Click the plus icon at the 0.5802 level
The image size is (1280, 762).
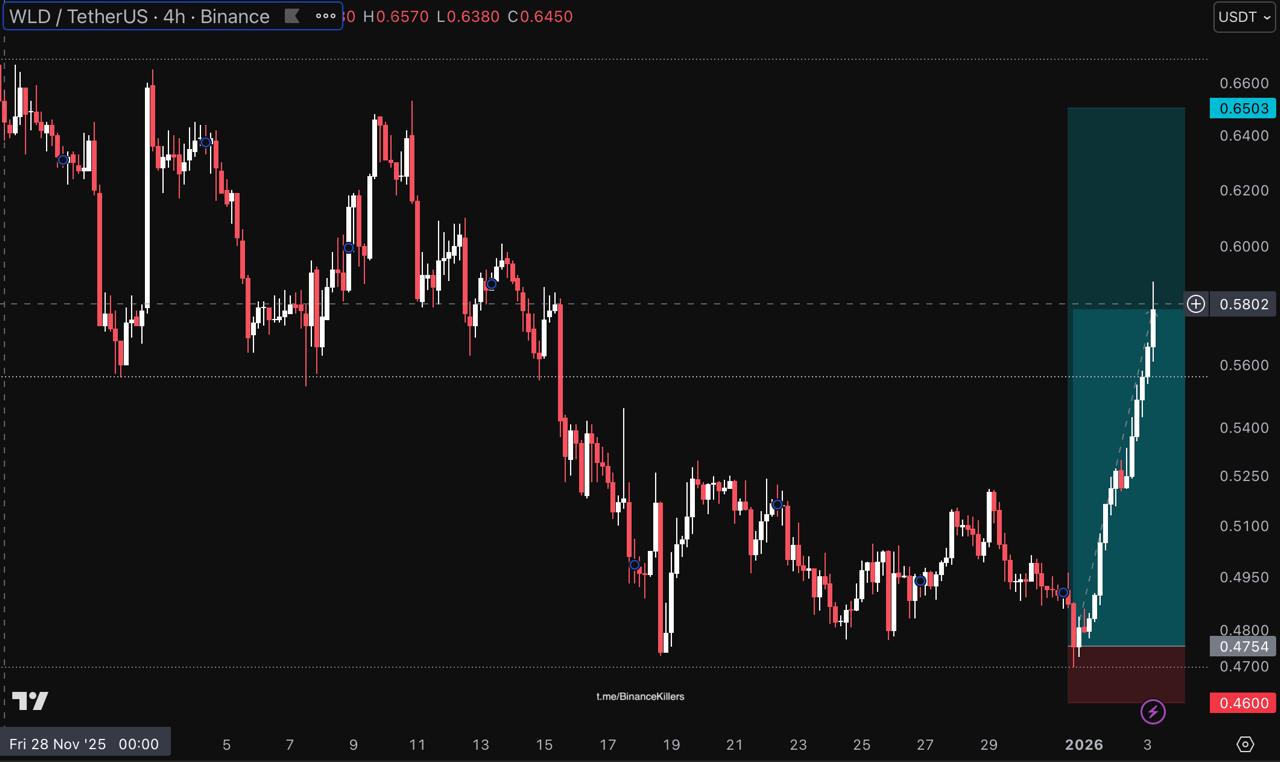[1196, 304]
